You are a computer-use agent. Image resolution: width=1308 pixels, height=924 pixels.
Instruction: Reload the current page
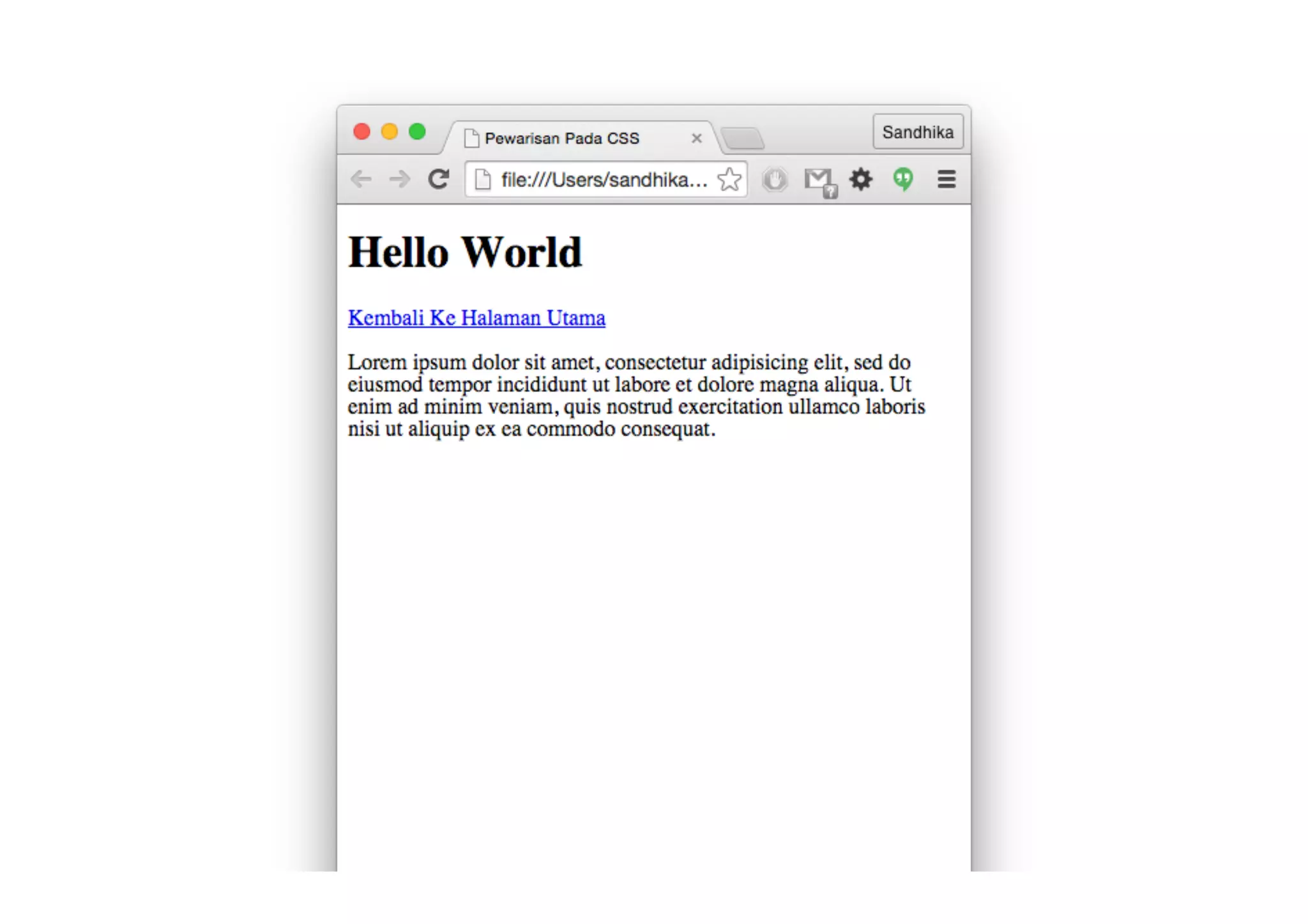click(x=439, y=179)
